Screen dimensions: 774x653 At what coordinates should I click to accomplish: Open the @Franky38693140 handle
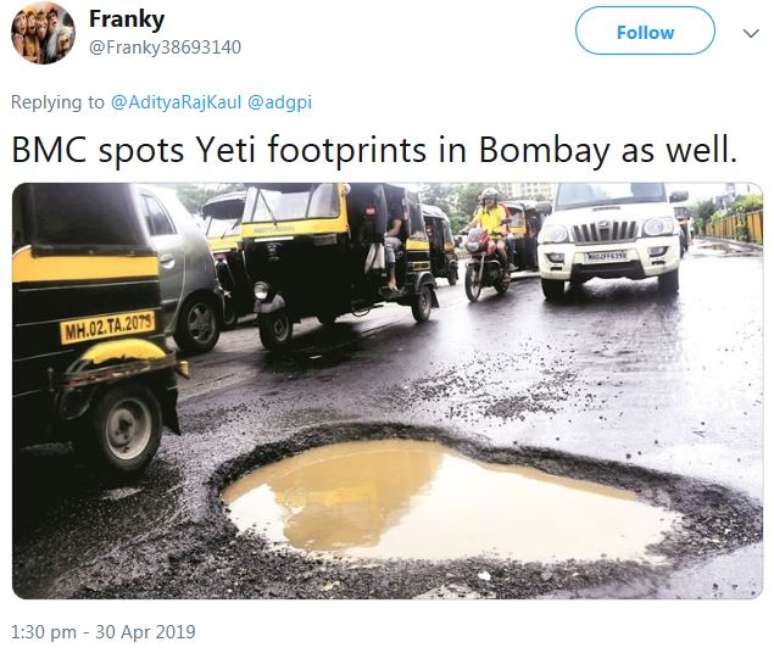click(x=165, y=47)
